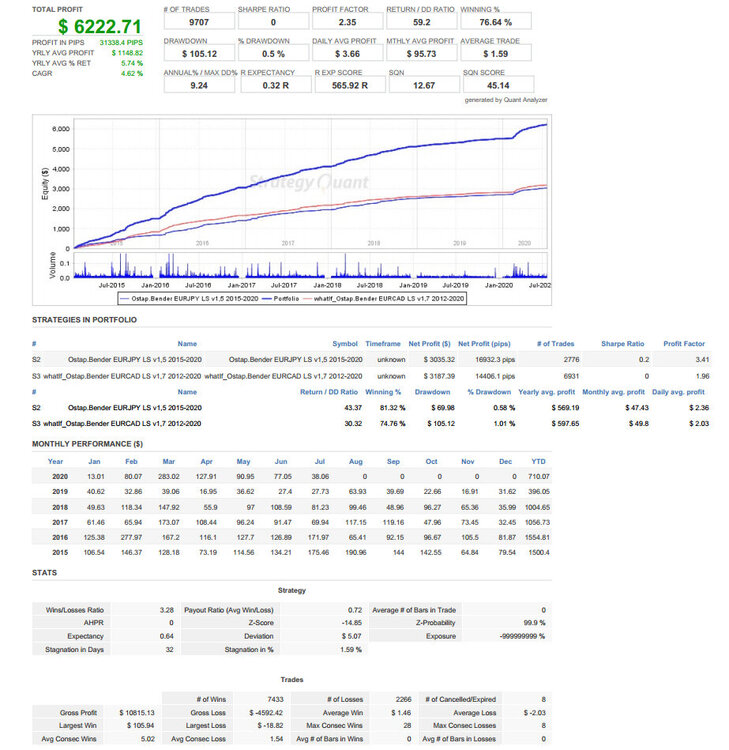
Task: Select S2 winning percentage 81.32 %
Action: pyautogui.click(x=392, y=408)
